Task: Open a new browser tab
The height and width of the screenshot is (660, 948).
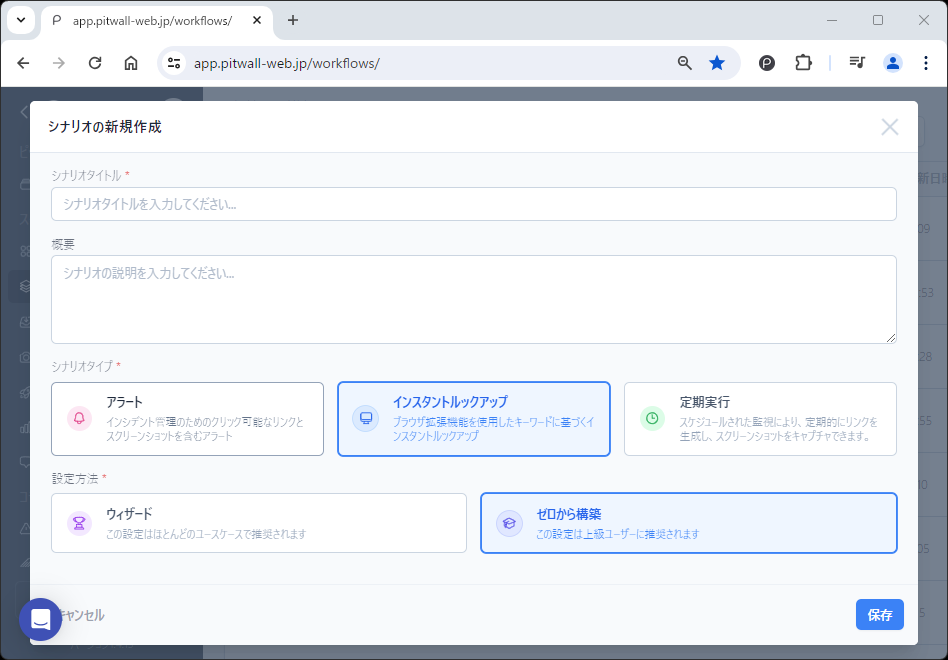Action: tap(291, 20)
